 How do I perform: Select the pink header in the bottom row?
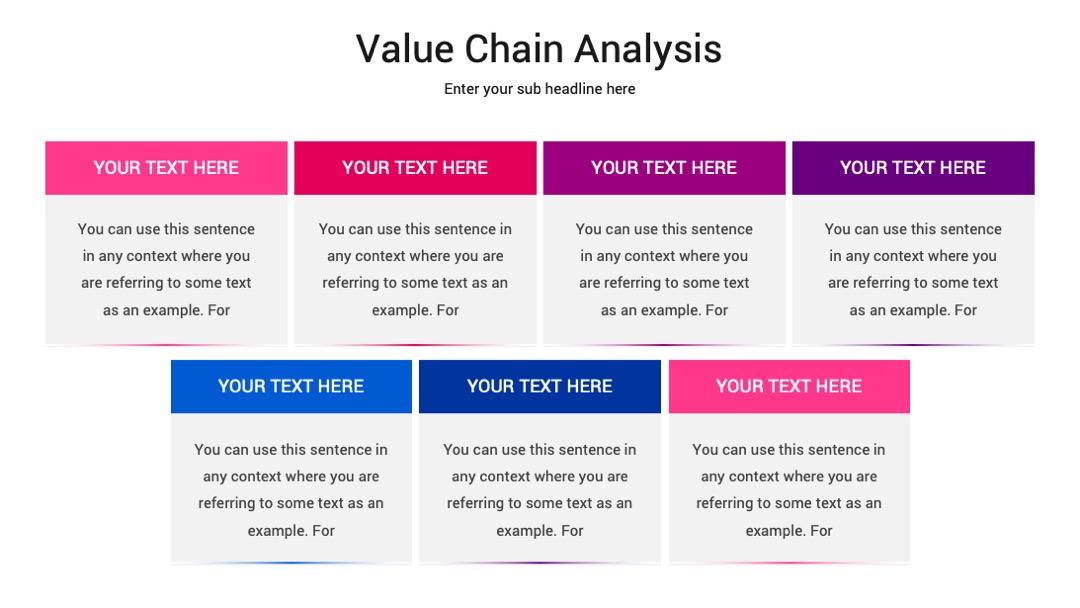pyautogui.click(x=789, y=386)
